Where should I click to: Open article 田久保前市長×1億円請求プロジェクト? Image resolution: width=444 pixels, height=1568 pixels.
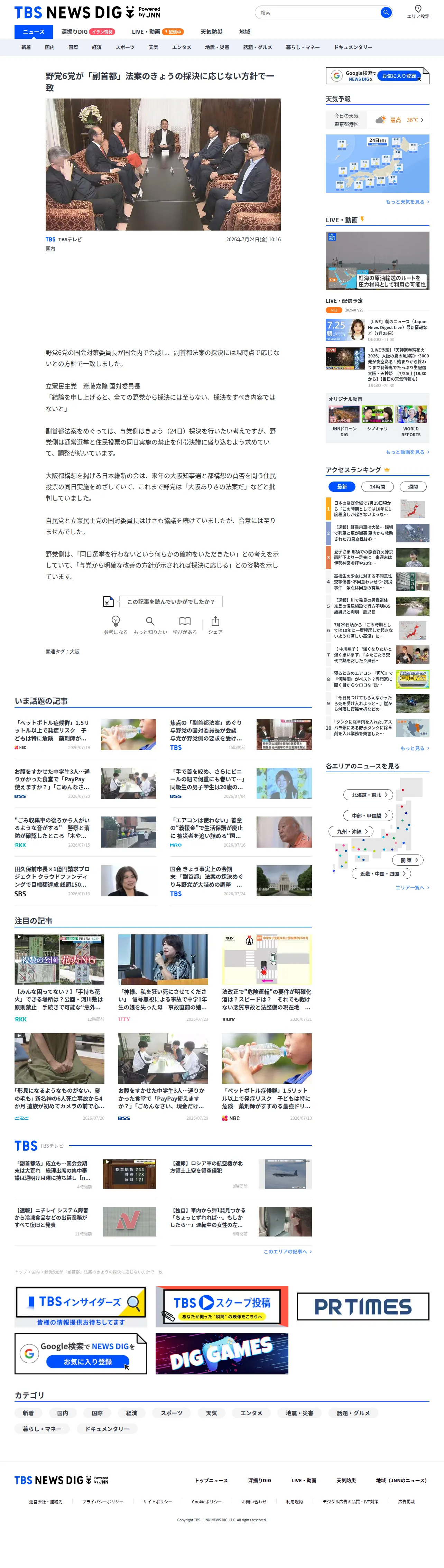(x=85, y=881)
